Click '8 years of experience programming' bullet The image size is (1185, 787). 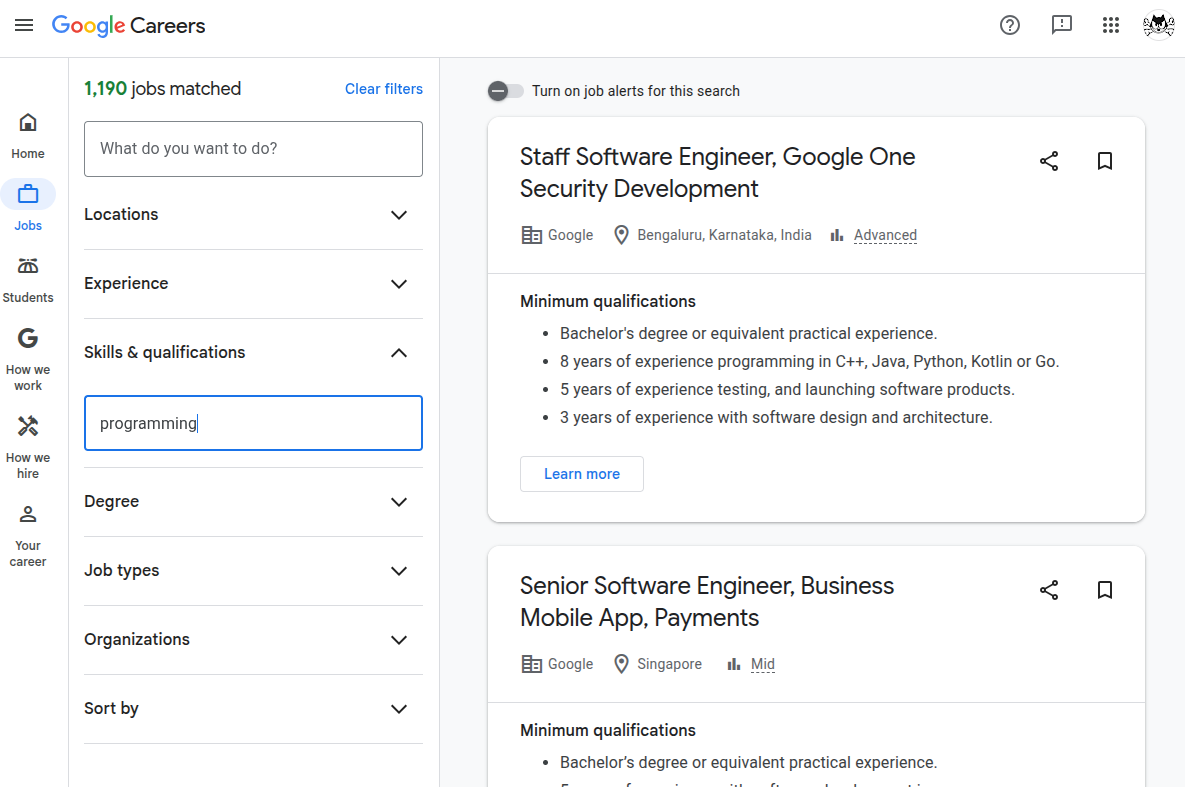pyautogui.click(x=809, y=361)
